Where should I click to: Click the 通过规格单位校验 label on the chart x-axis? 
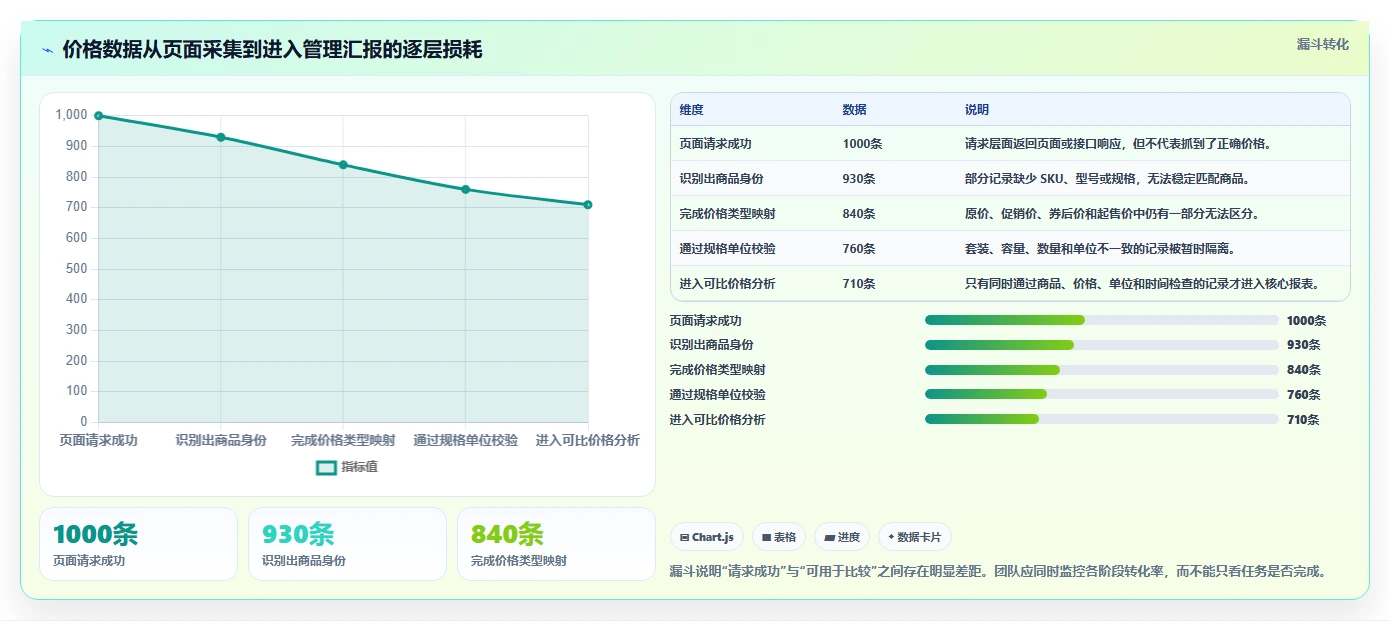466,440
